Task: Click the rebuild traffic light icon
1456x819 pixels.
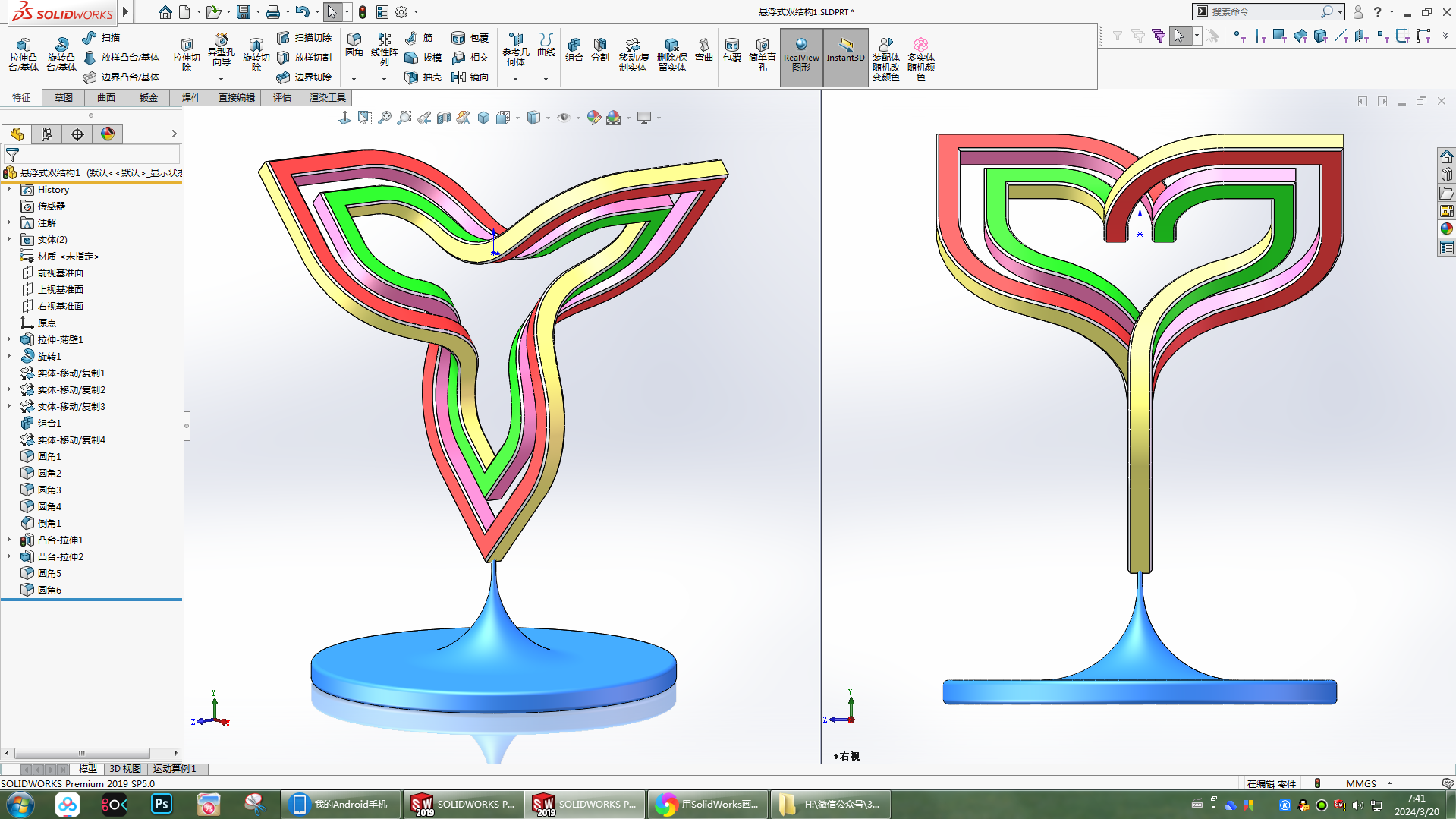Action: [363, 12]
